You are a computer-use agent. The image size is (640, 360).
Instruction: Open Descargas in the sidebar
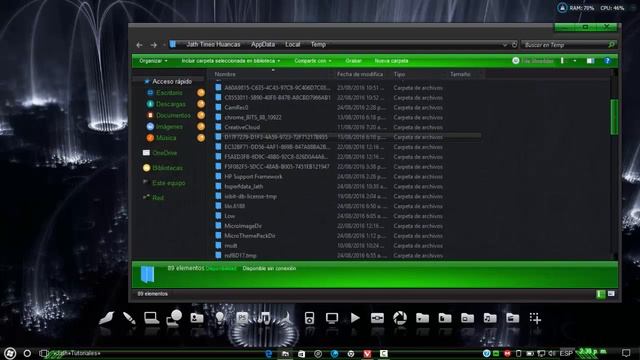pyautogui.click(x=171, y=104)
